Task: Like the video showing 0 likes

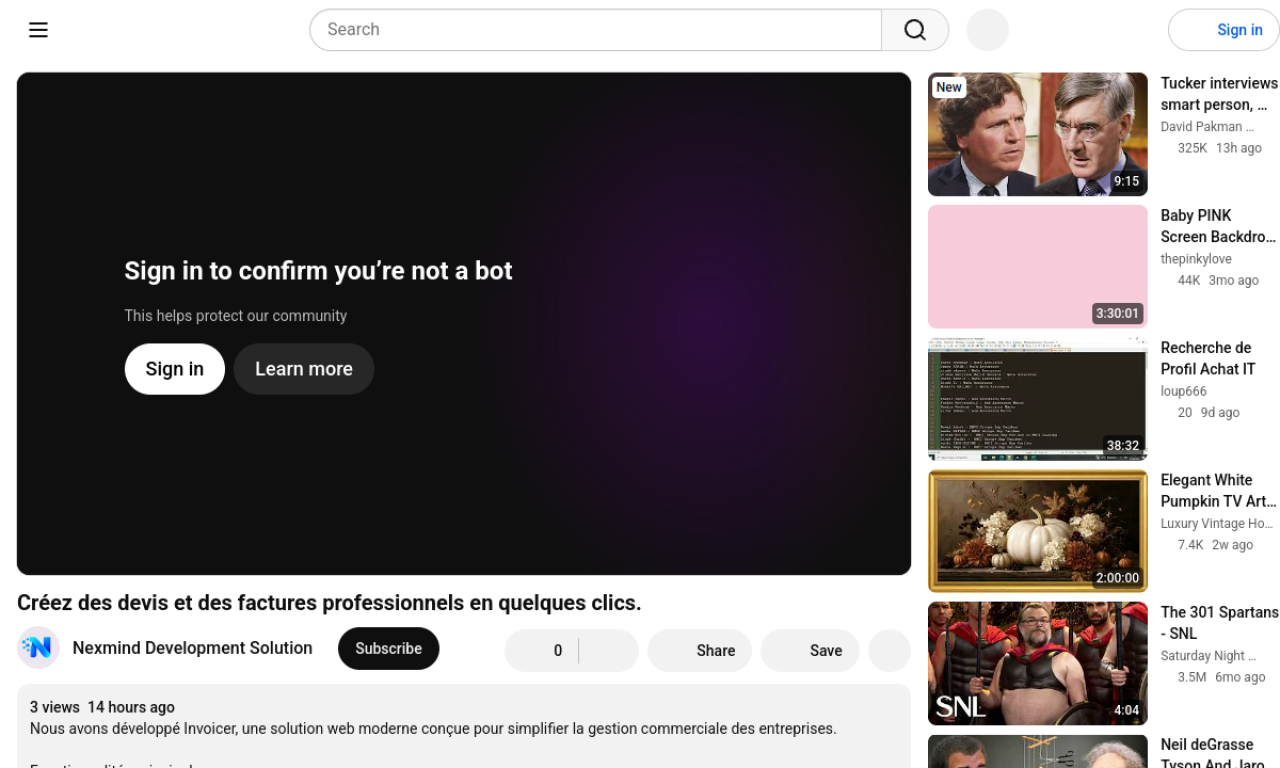Action: pyautogui.click(x=541, y=650)
